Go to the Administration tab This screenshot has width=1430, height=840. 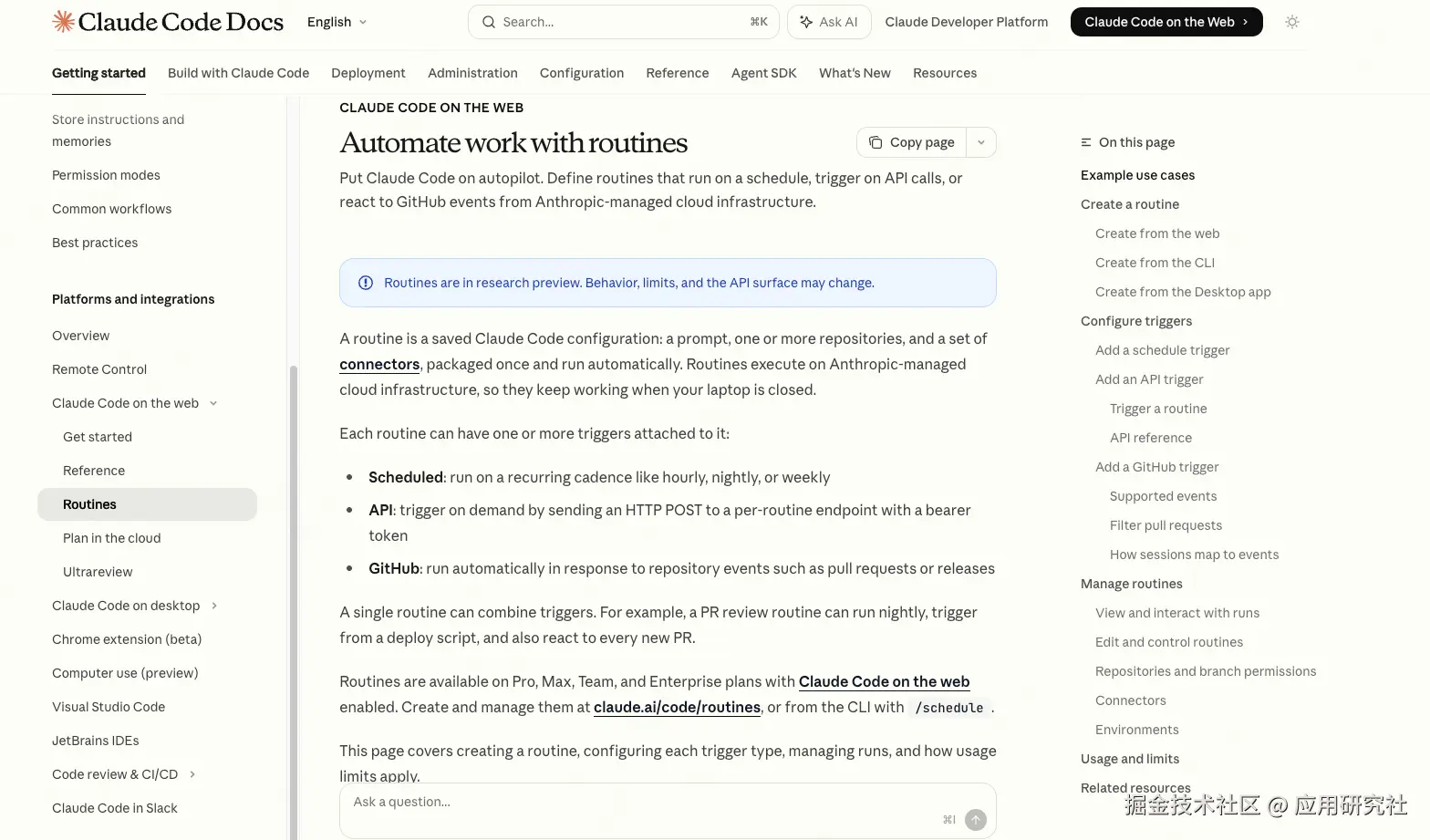472,73
